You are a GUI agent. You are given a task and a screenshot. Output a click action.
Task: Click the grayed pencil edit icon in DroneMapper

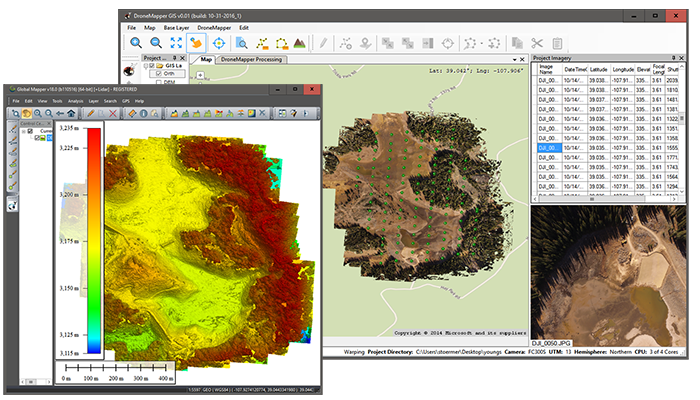click(x=323, y=43)
